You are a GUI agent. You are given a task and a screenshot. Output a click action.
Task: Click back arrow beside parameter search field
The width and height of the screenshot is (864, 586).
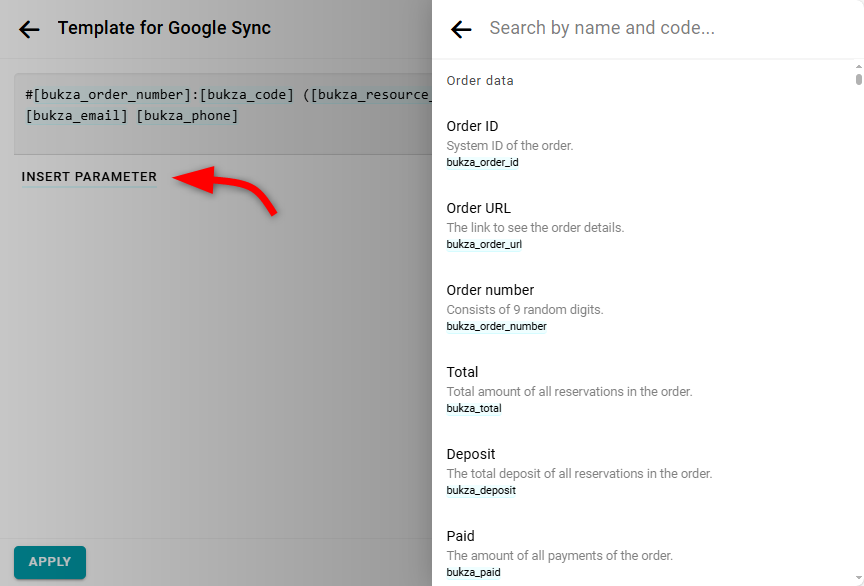pyautogui.click(x=461, y=30)
